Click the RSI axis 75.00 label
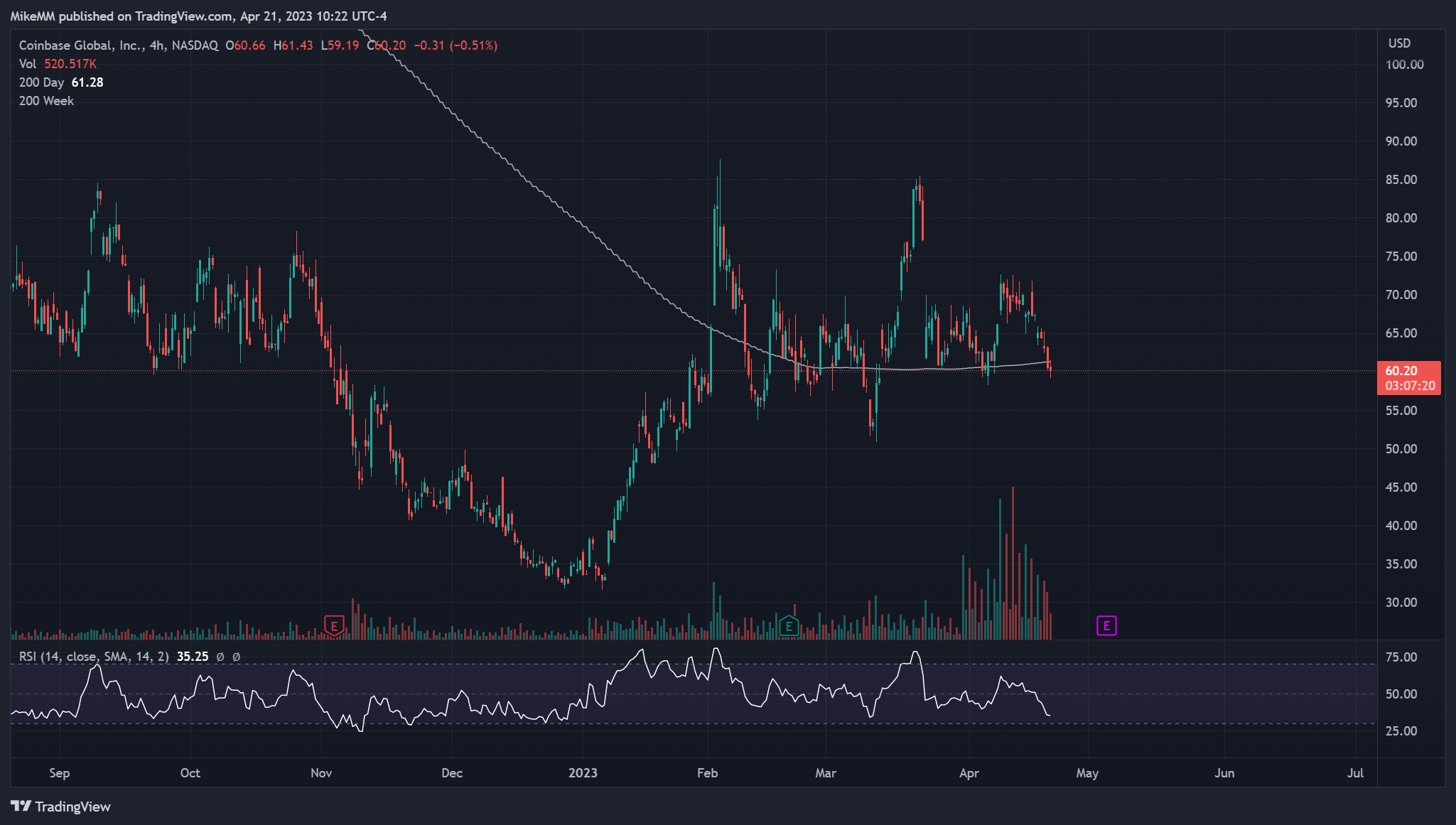Screen dimensions: 1456x825 (x=1401, y=657)
